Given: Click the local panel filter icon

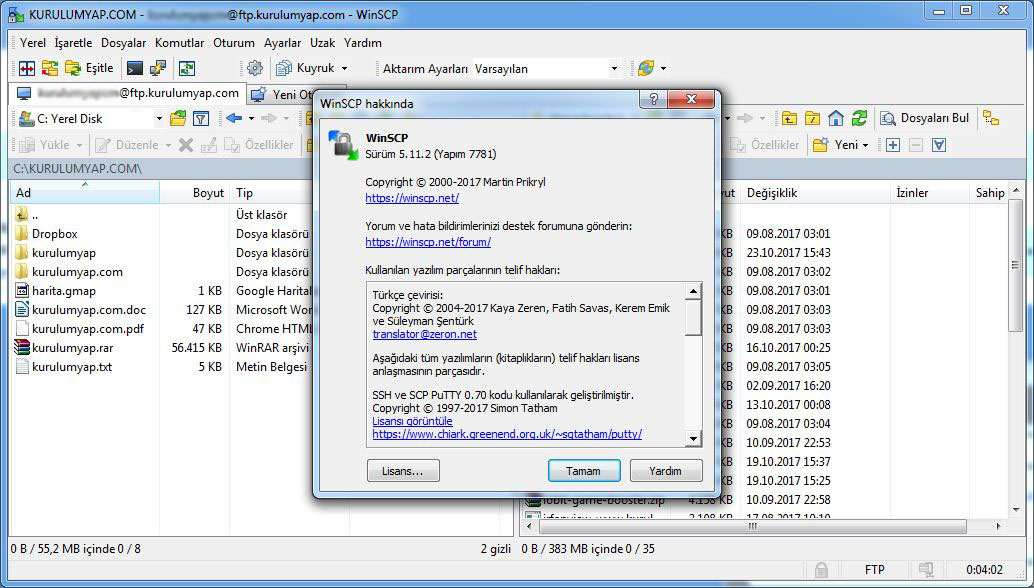Looking at the screenshot, I should click(x=201, y=118).
